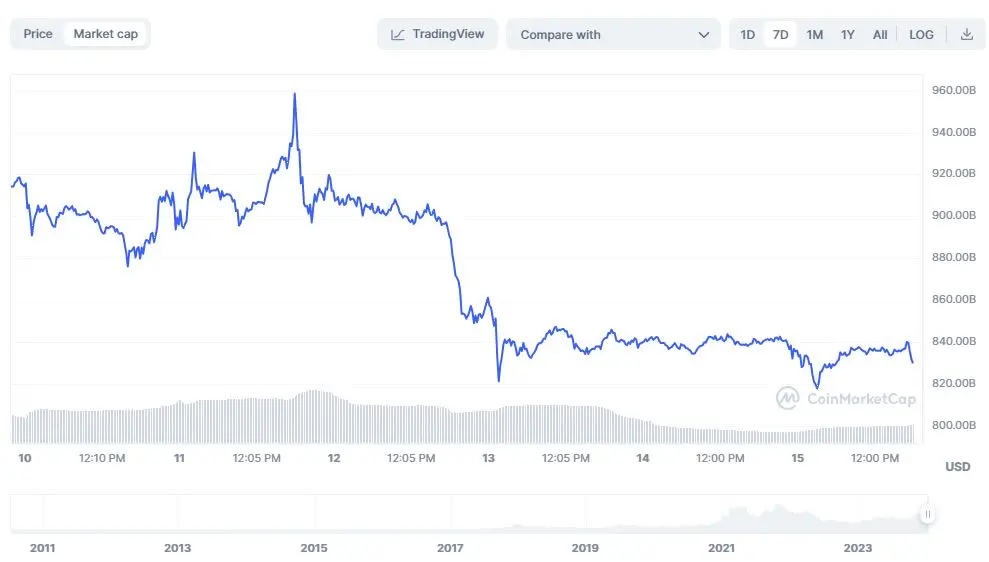This screenshot has height=562, width=989.
Task: Click the 2017 marker on overview timeline
Action: click(x=450, y=548)
